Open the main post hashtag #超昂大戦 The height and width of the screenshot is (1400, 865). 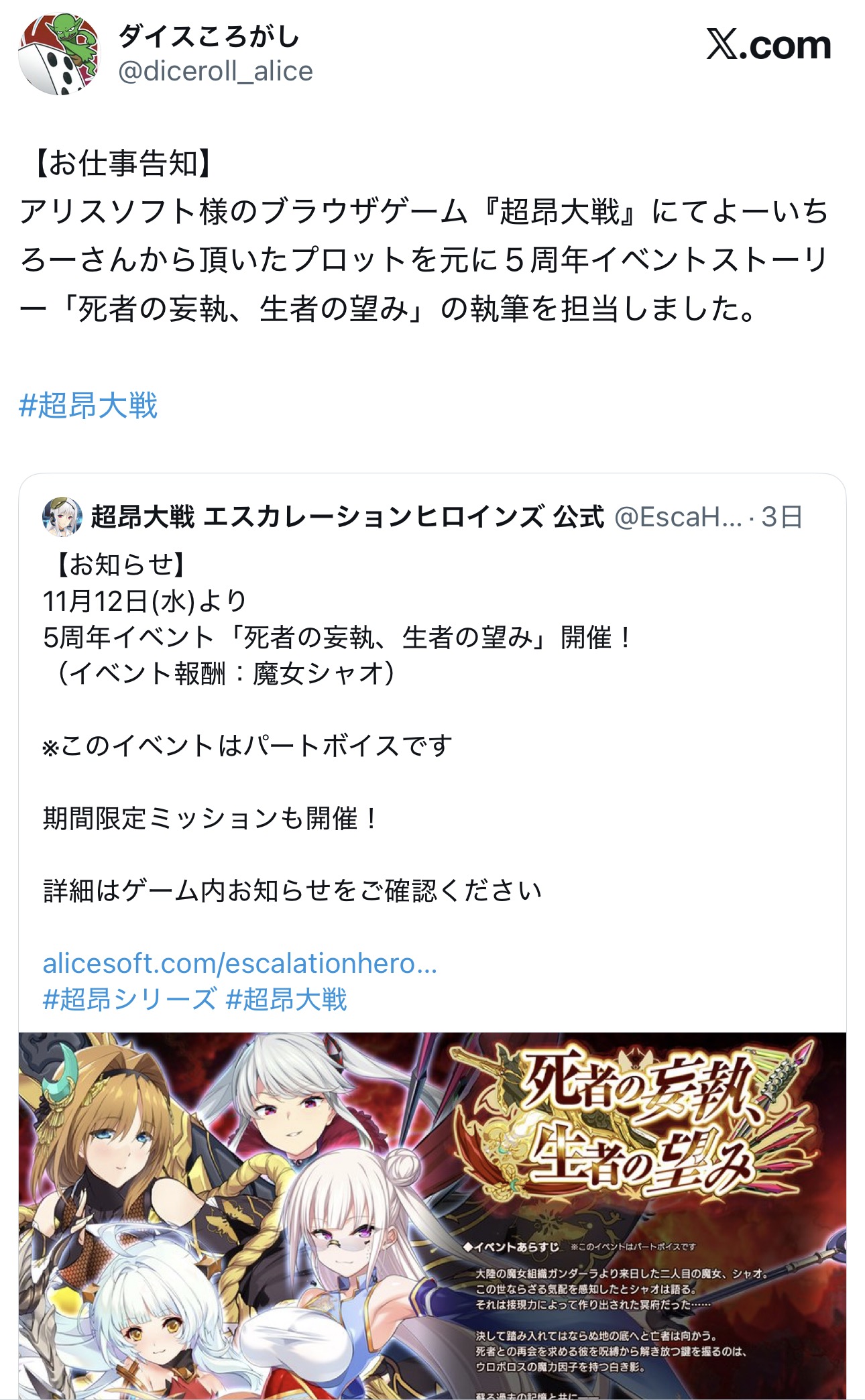click(89, 406)
